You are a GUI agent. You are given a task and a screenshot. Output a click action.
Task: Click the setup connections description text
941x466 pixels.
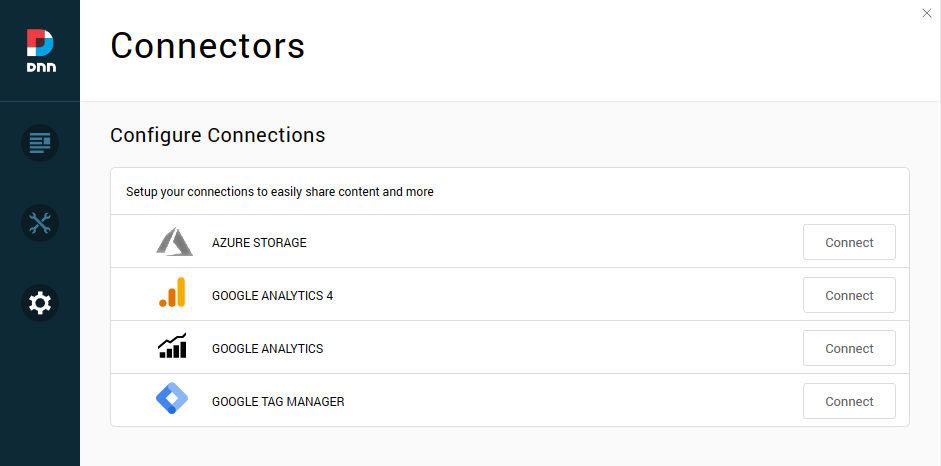[279, 191]
